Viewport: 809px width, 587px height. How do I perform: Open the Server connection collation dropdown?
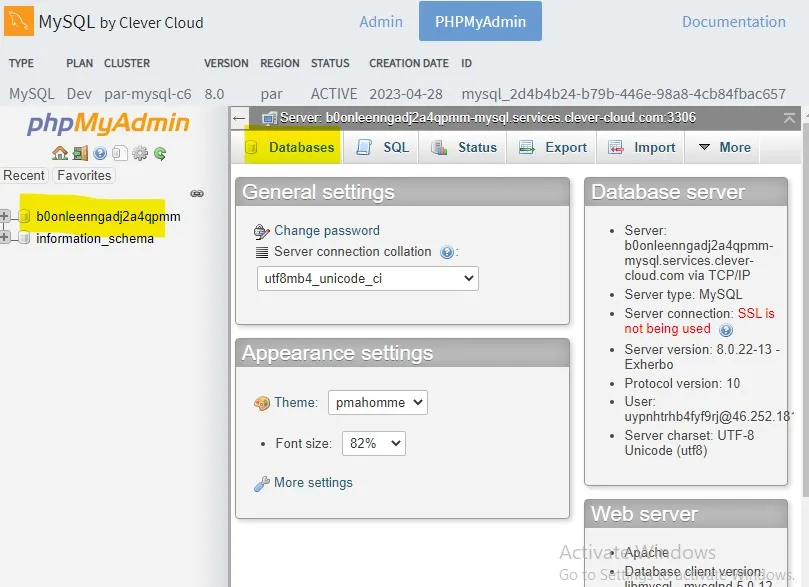(x=368, y=279)
